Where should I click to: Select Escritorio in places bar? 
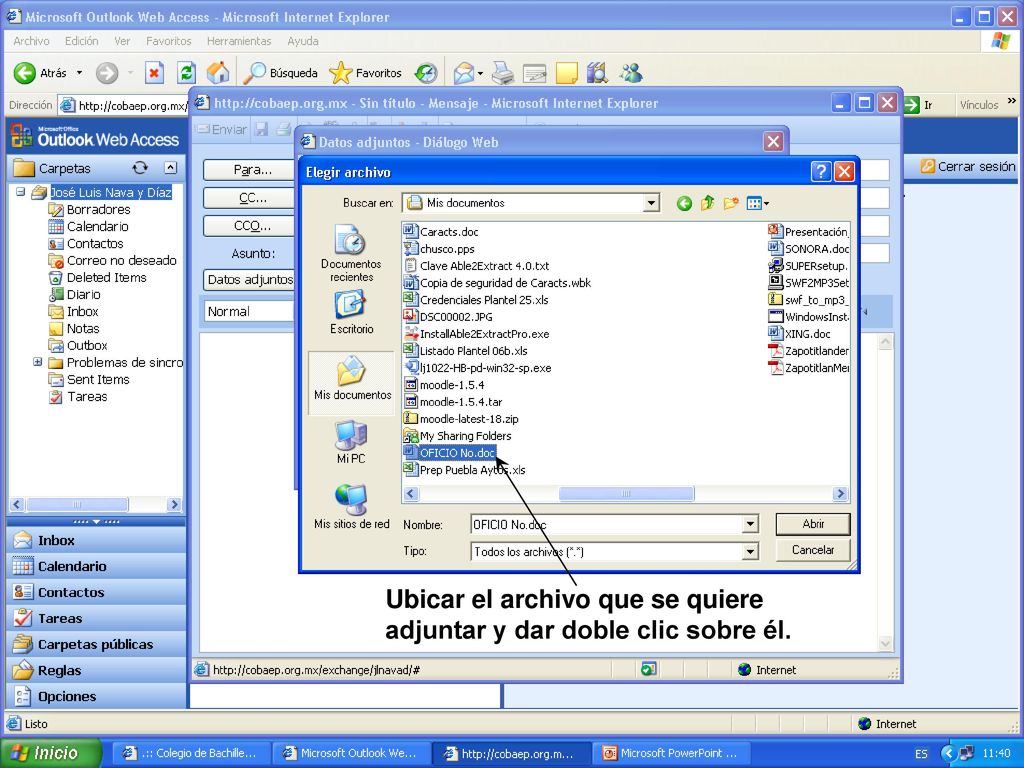coord(351,313)
